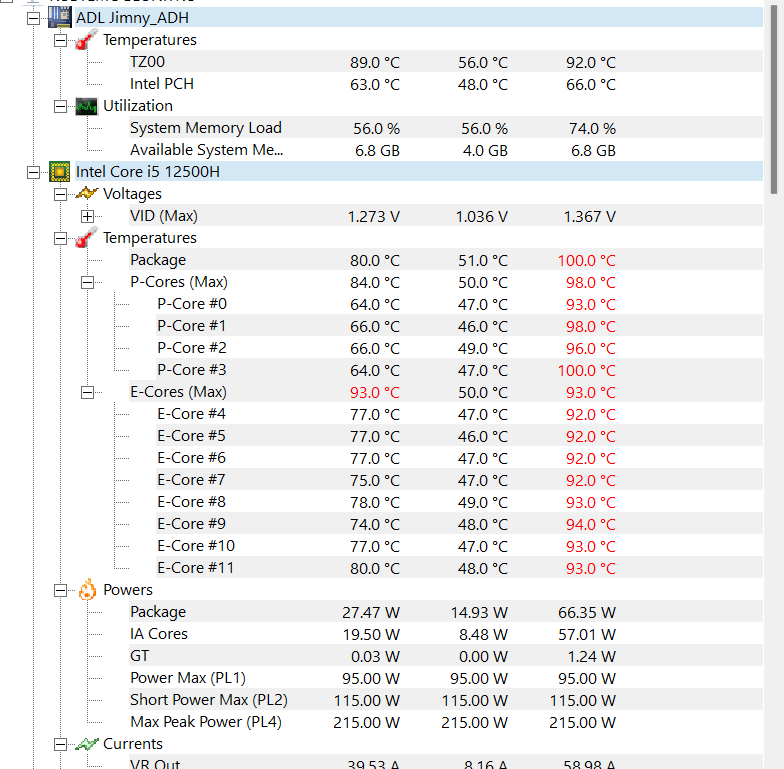Click the 74.0 % memory load max value
784x769 pixels.
[x=592, y=128]
